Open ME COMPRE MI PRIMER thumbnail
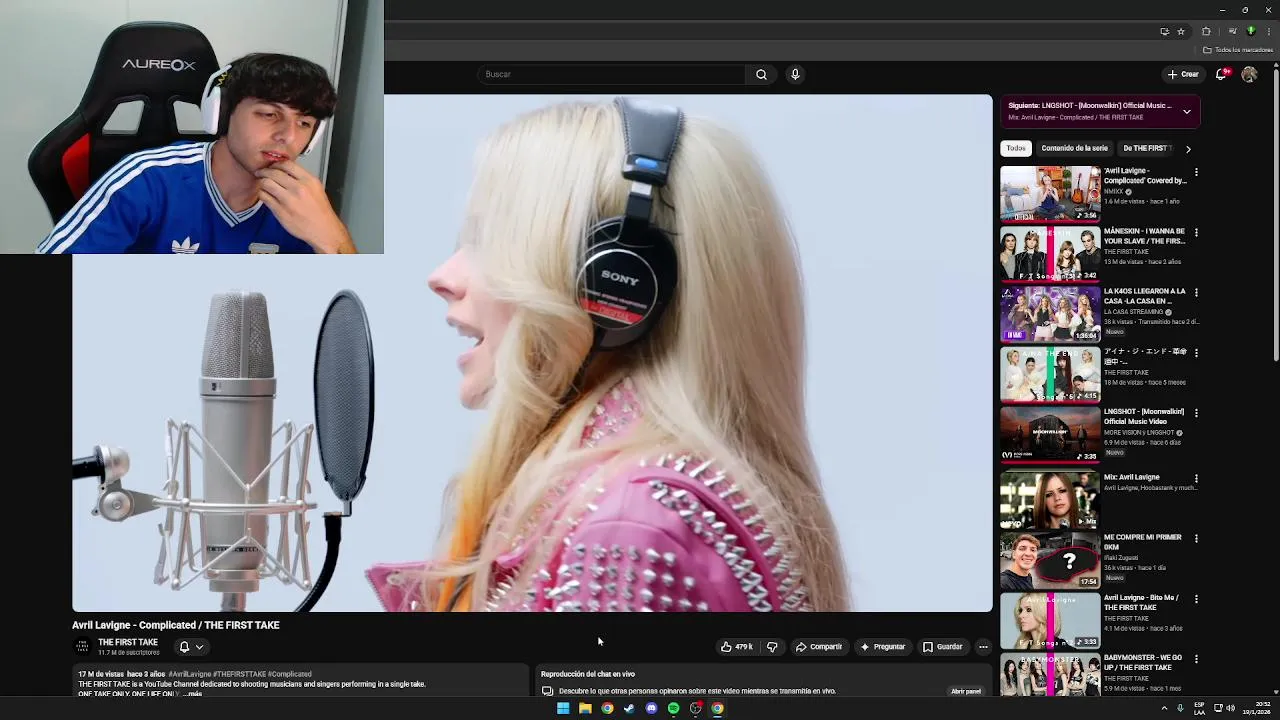Screen dimensions: 1280x720 click(1050, 560)
